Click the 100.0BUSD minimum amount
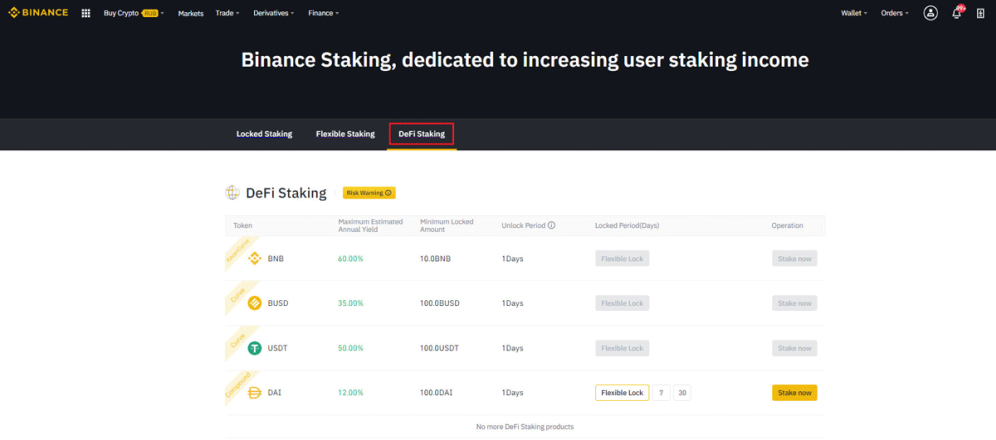 tap(440, 303)
